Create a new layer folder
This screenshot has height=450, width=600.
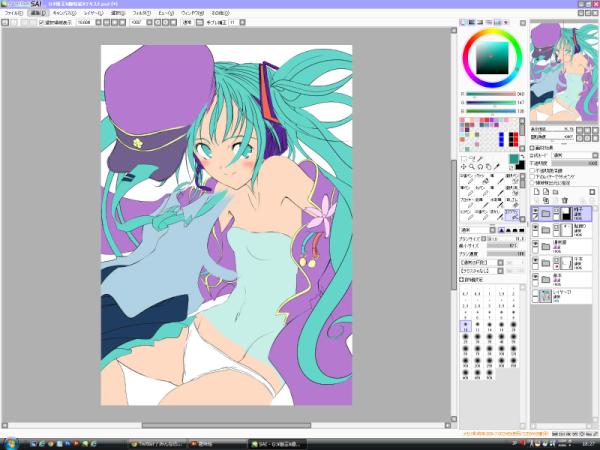coord(556,192)
